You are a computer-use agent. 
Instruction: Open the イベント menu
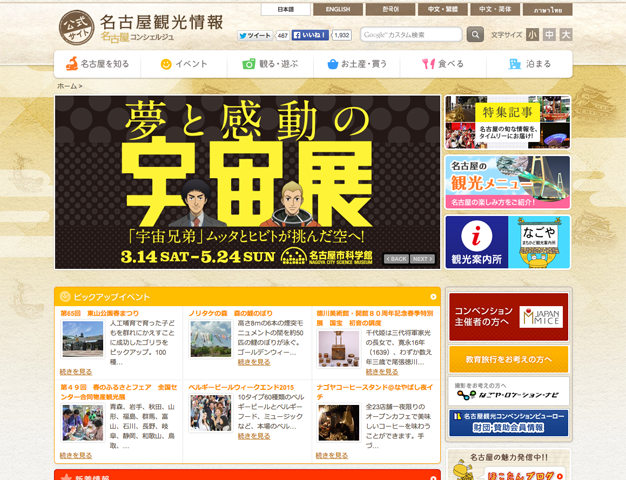click(x=184, y=64)
